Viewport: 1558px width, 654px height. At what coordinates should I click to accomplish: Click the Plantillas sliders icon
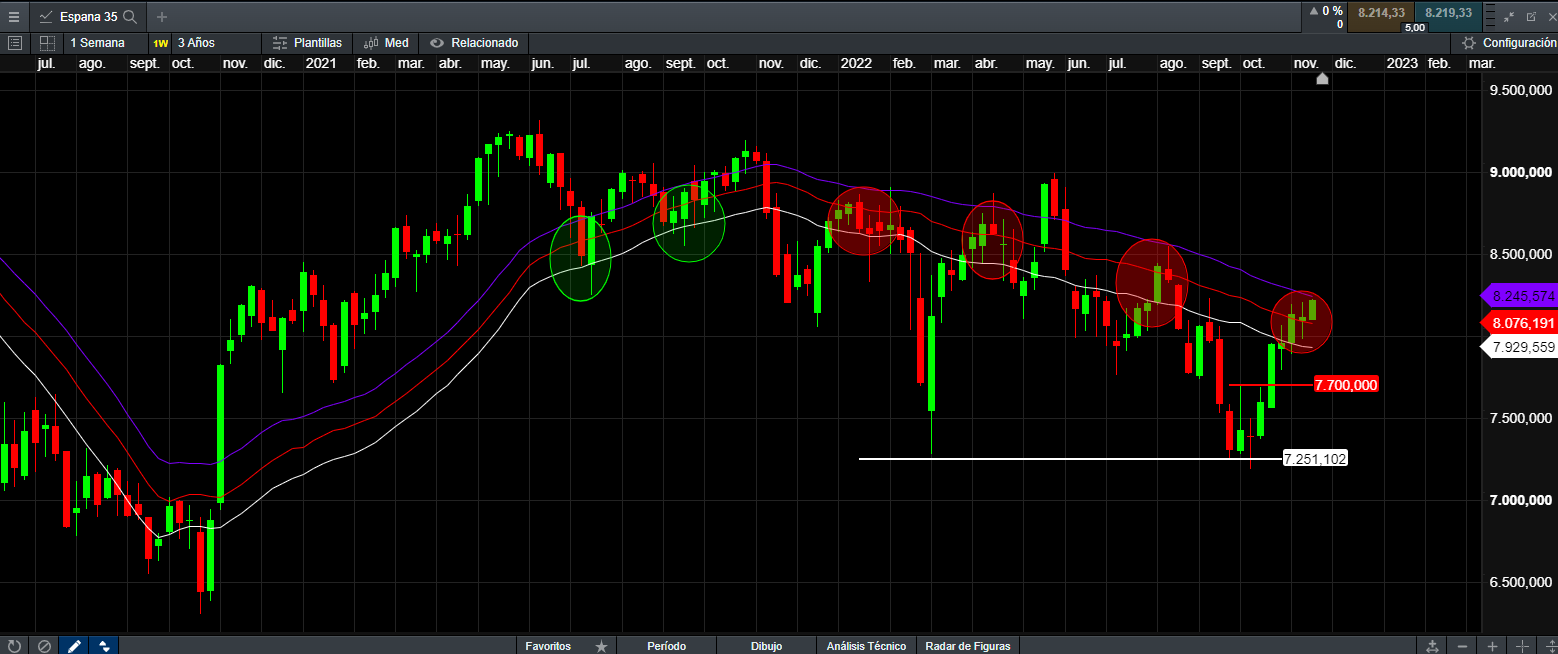point(280,43)
